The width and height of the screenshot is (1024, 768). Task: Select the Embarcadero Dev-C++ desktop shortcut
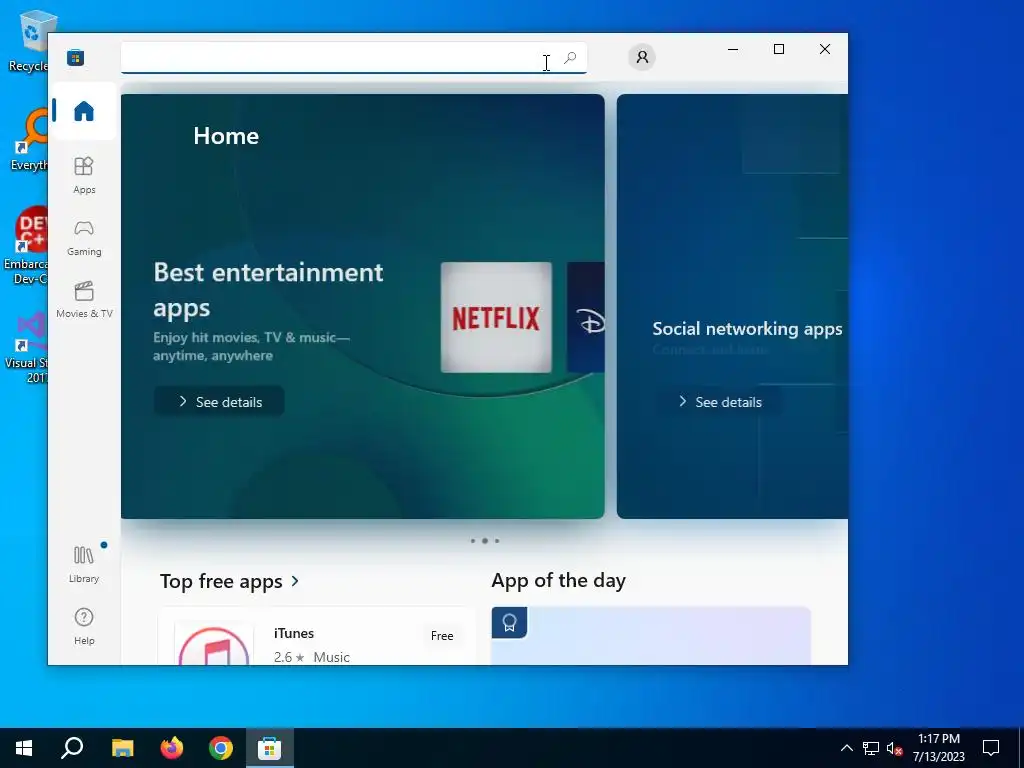[25, 246]
